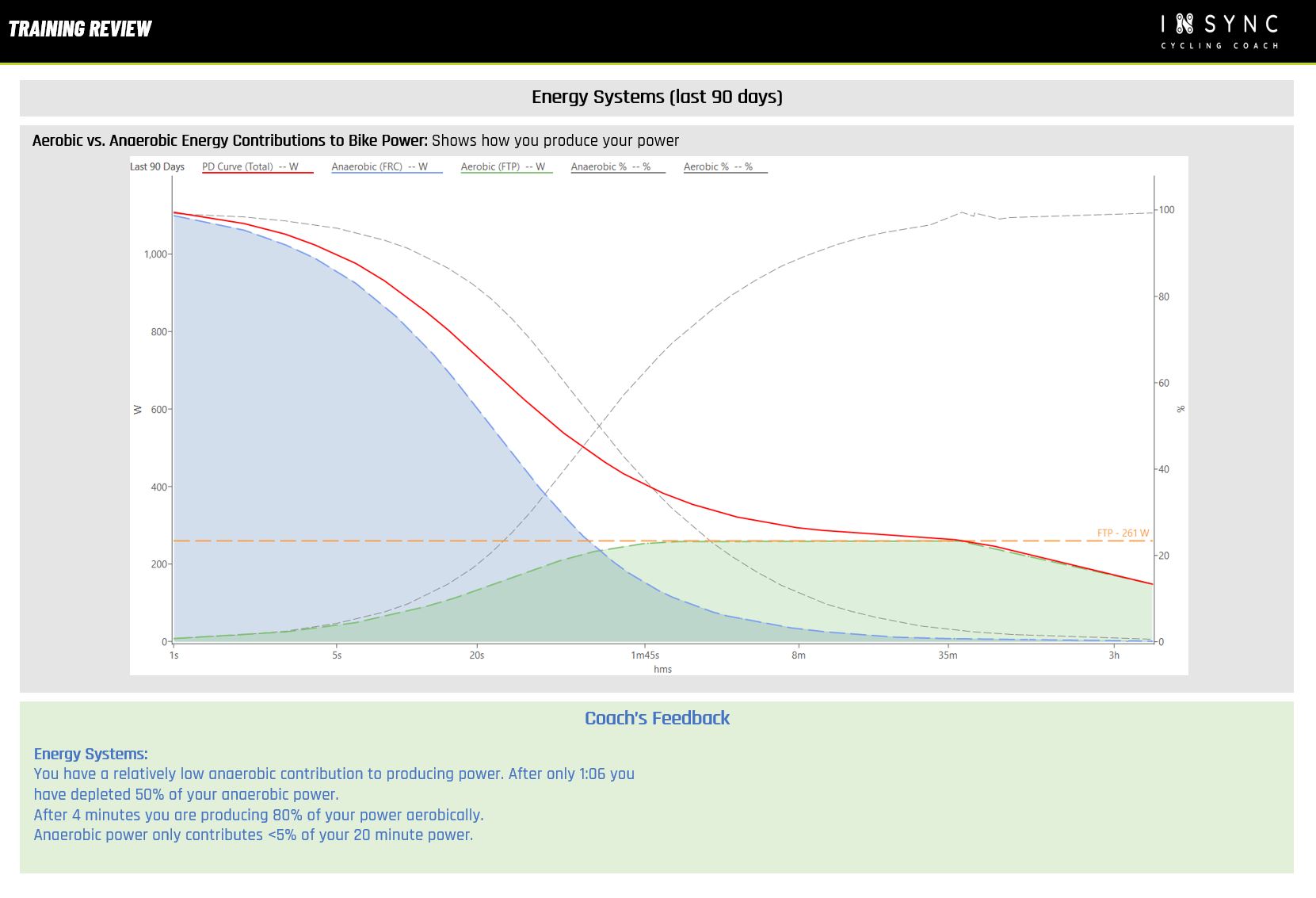Screen dimensions: 1316x898
Task: Click the Last 90 Days chart label
Action: pos(157,166)
